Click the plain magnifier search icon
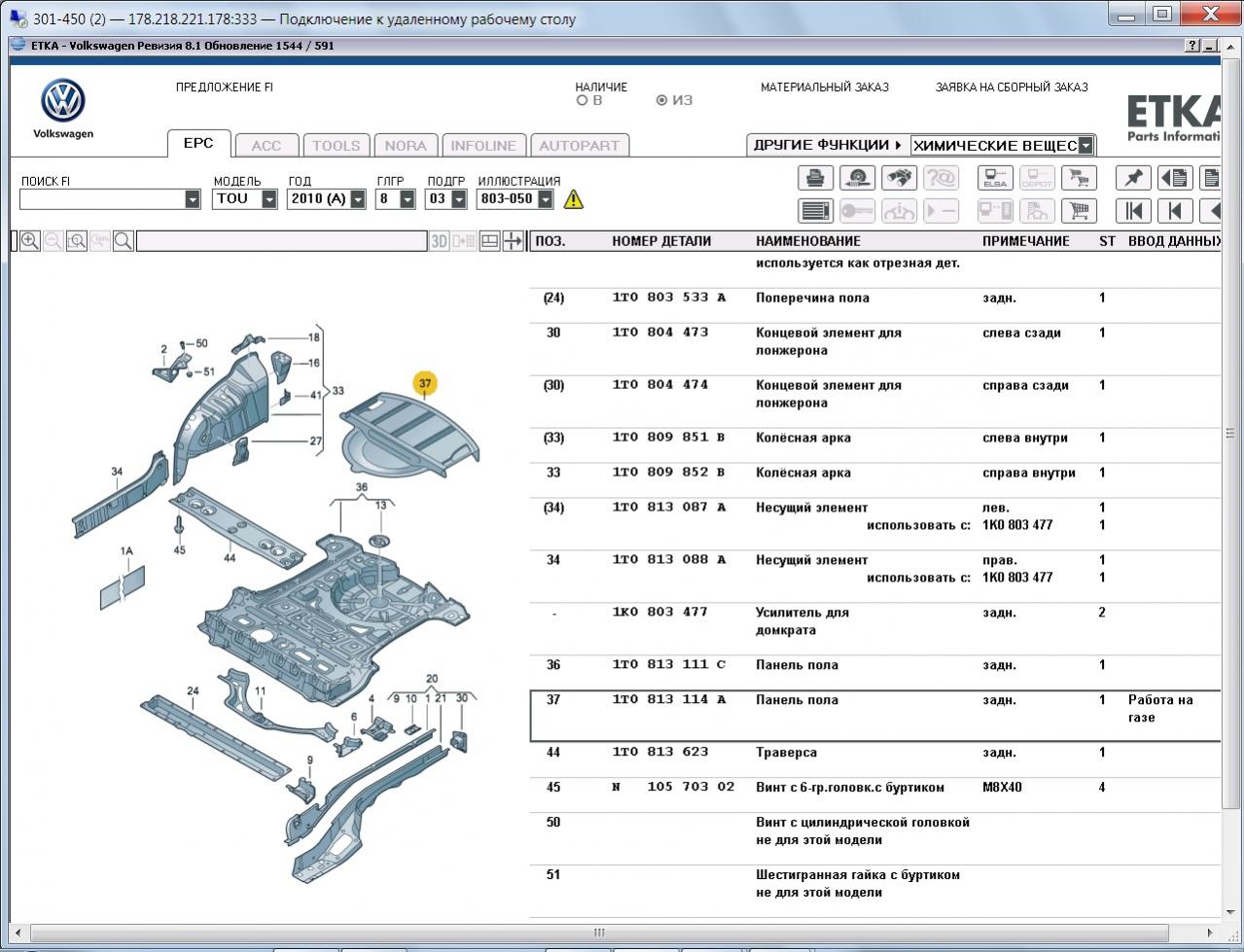Screen dimensions: 1244x952 [124, 241]
